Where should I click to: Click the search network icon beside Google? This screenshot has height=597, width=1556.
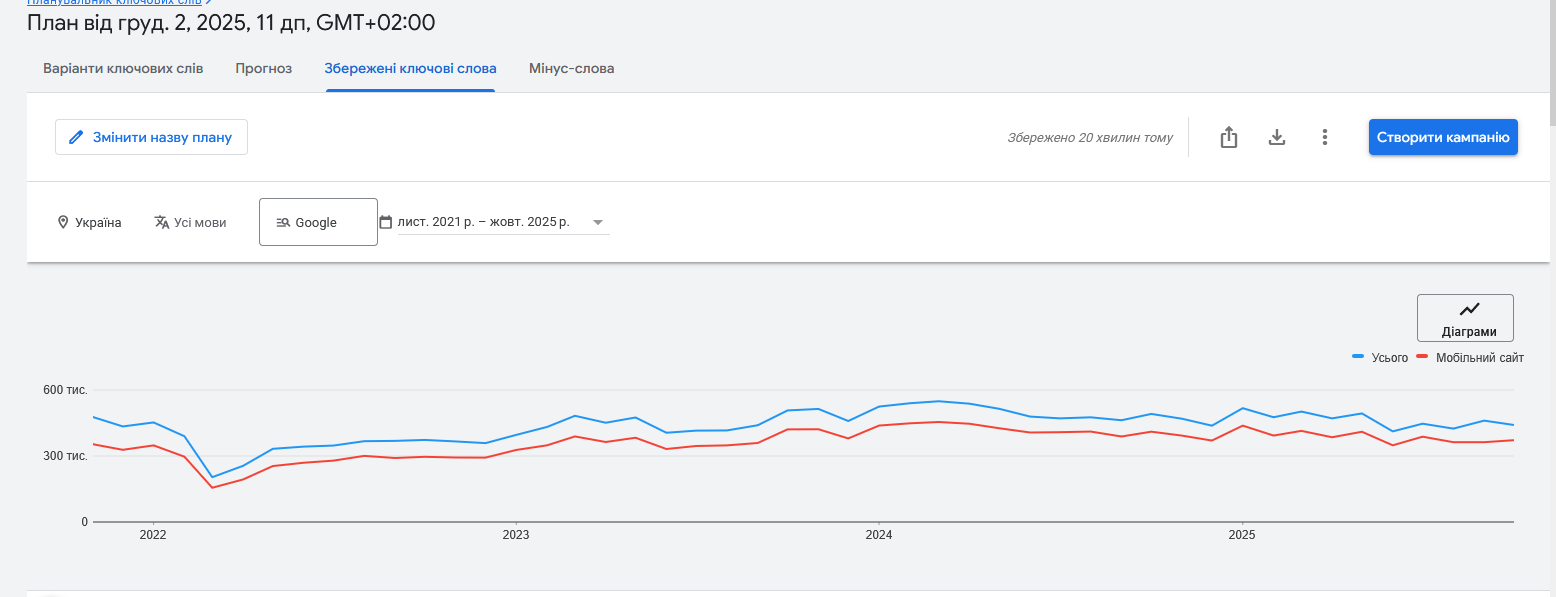point(283,223)
